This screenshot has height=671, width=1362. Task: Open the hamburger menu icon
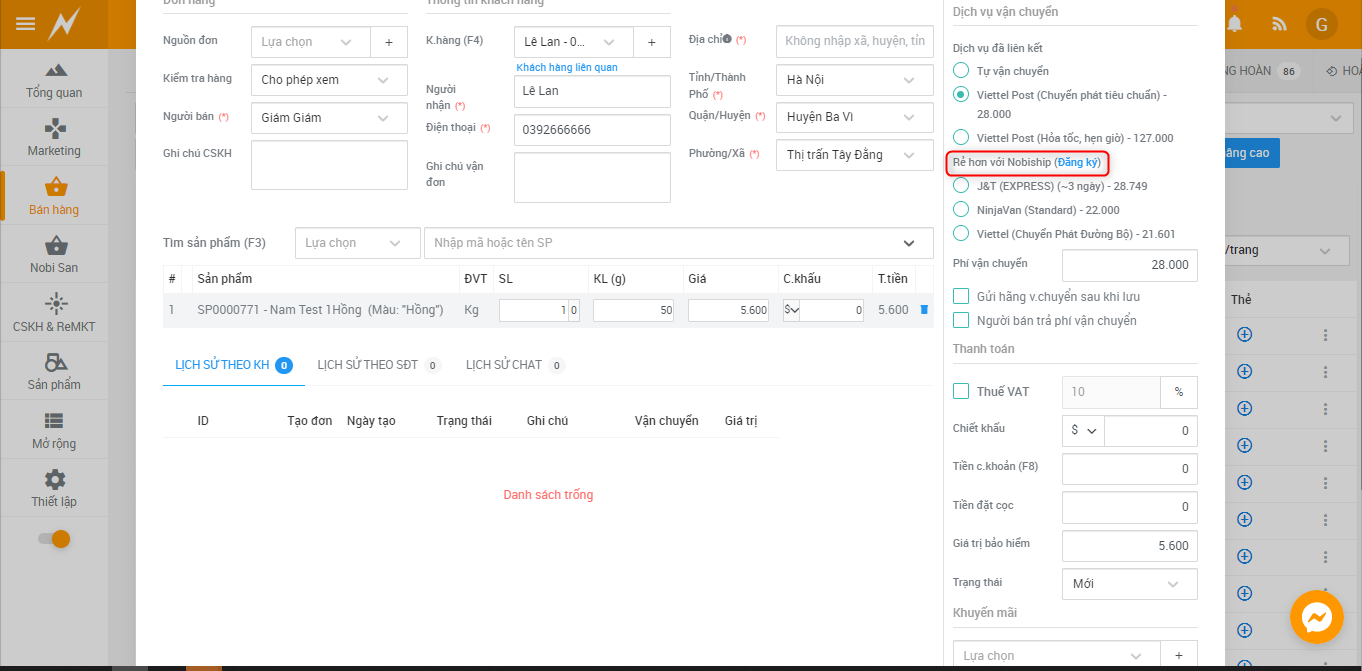[x=26, y=24]
